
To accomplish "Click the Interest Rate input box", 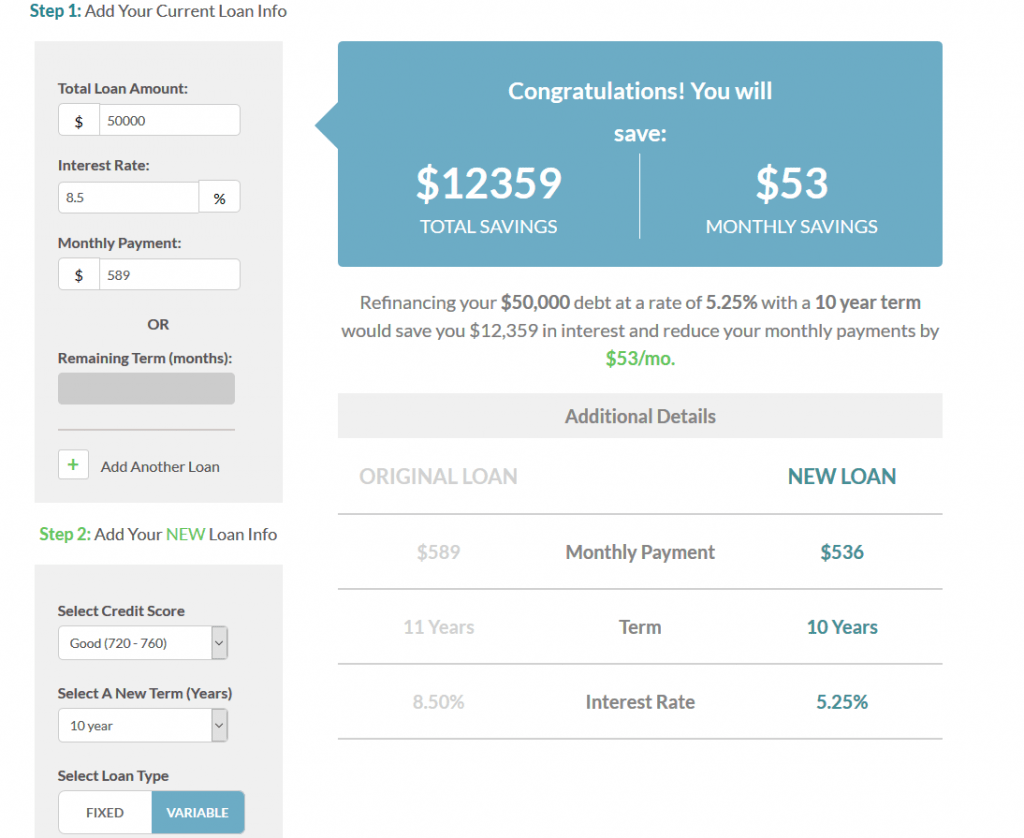I will 128,196.
